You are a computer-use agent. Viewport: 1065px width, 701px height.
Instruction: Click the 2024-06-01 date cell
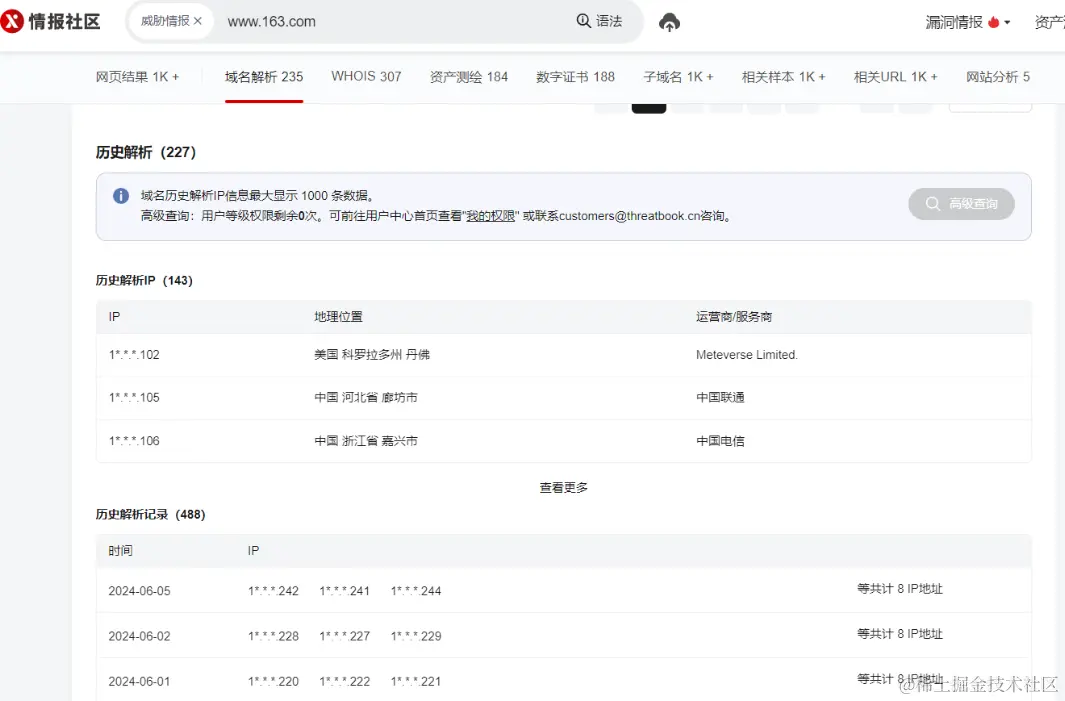[x=139, y=681]
